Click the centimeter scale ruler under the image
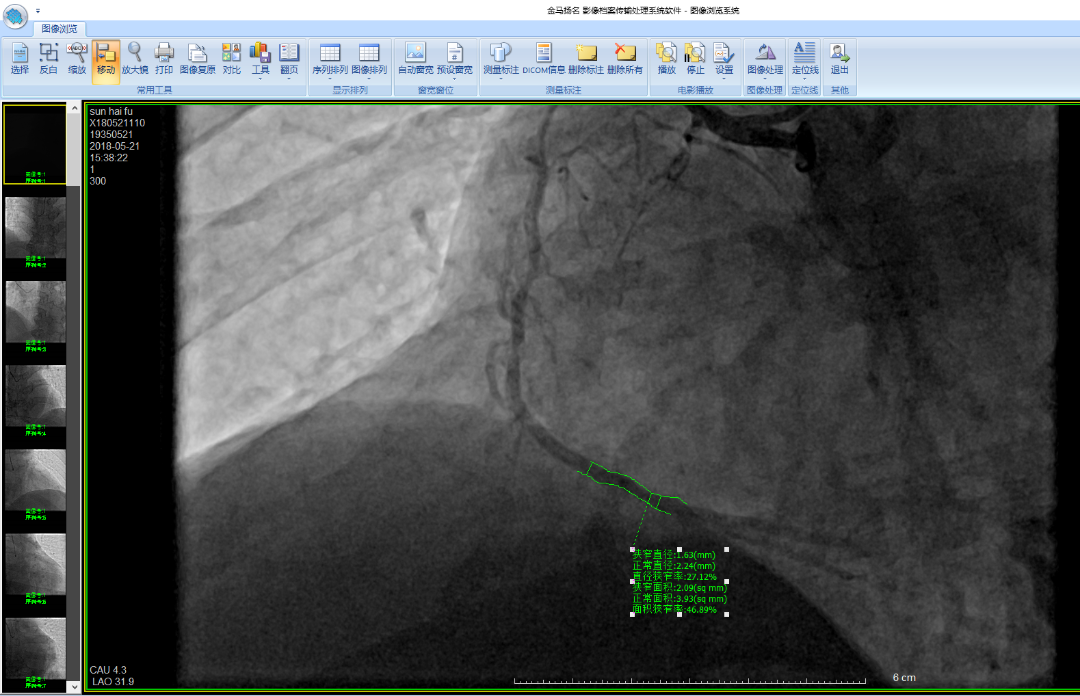This screenshot has width=1080, height=696. click(x=689, y=681)
